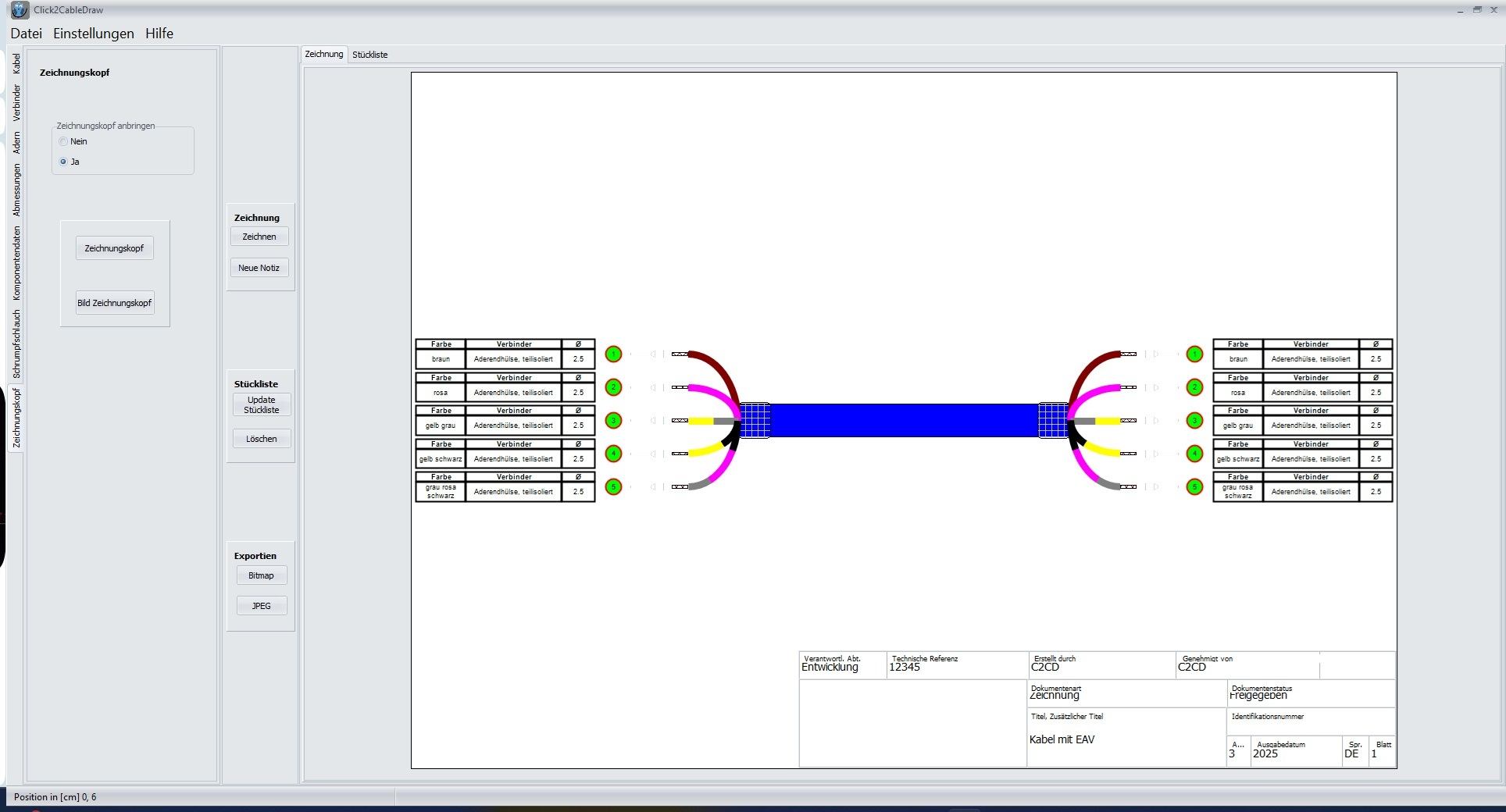Open the vertical Schrumpfschlauch side tab
Screen dimensions: 1506x812
coord(16,344)
